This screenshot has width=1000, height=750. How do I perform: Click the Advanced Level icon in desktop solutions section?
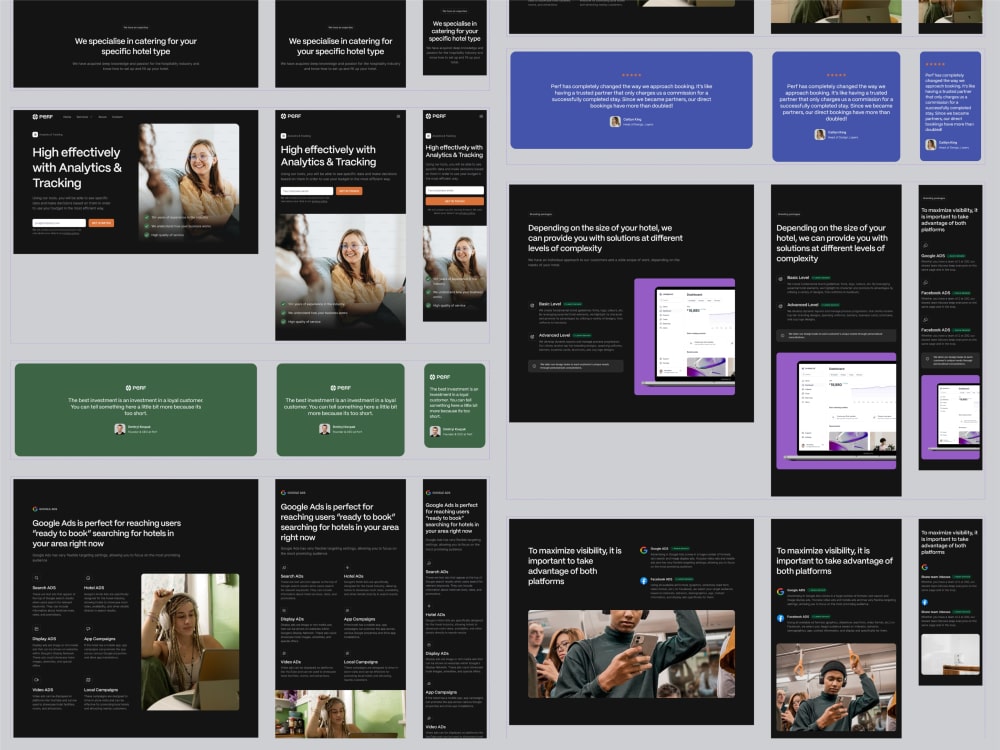point(532,336)
